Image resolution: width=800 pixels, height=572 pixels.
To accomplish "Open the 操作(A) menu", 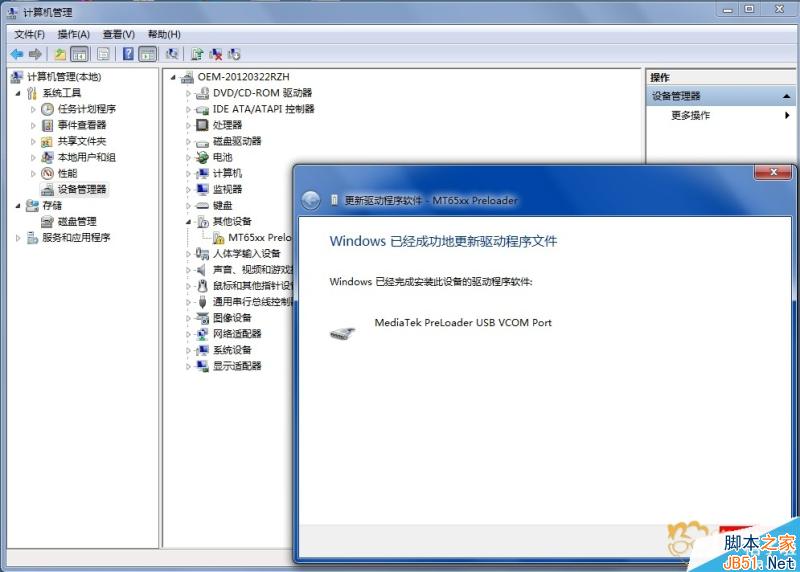I will point(74,34).
